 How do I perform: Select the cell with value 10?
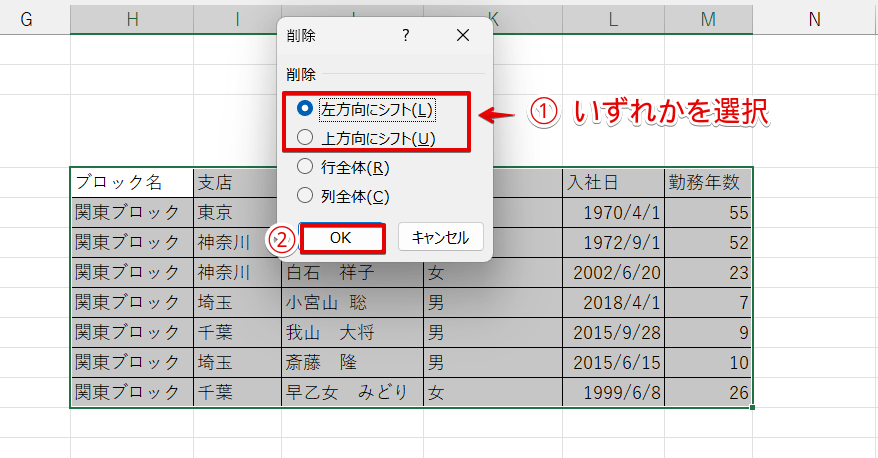(x=708, y=363)
